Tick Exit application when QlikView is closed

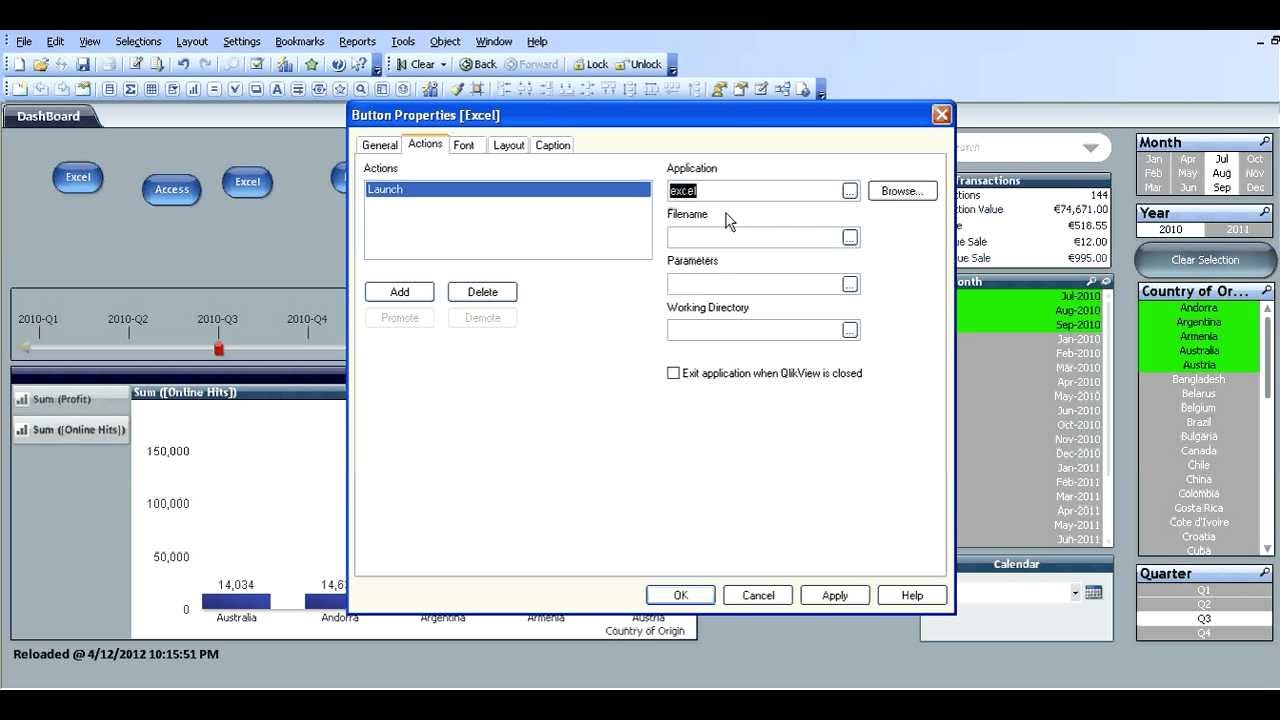(x=673, y=373)
